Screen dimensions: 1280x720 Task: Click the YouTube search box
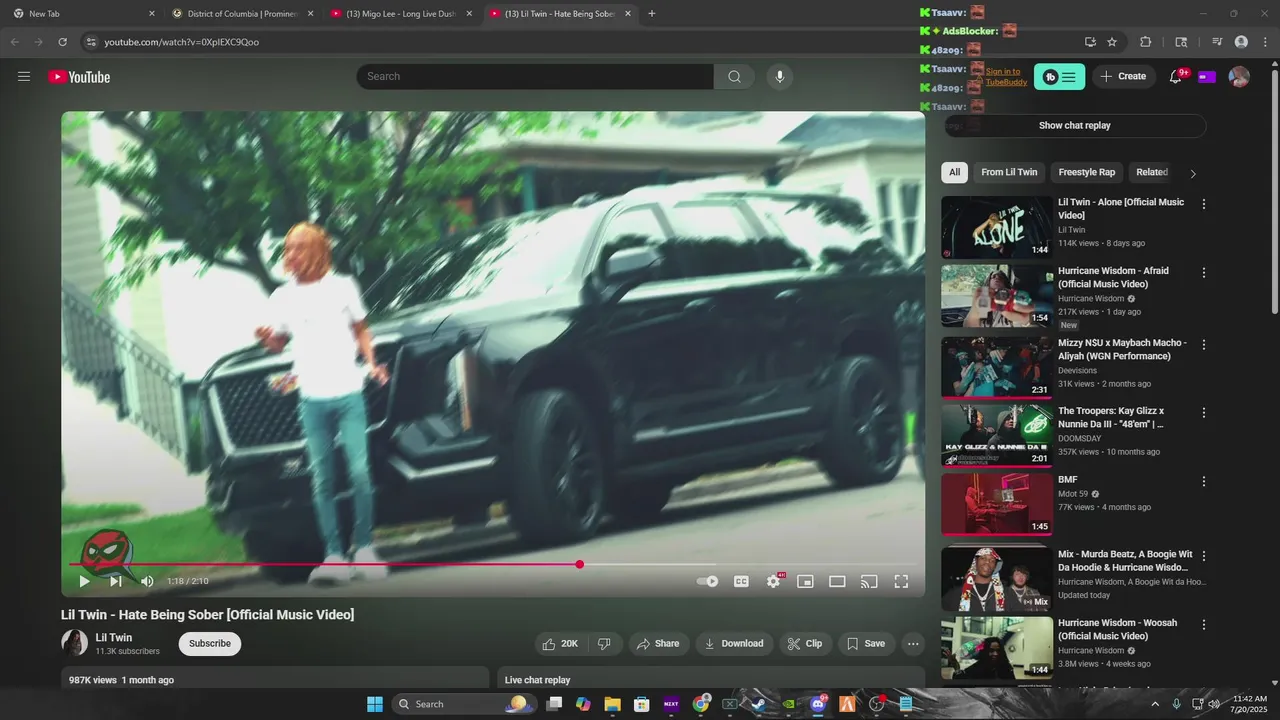(x=535, y=76)
